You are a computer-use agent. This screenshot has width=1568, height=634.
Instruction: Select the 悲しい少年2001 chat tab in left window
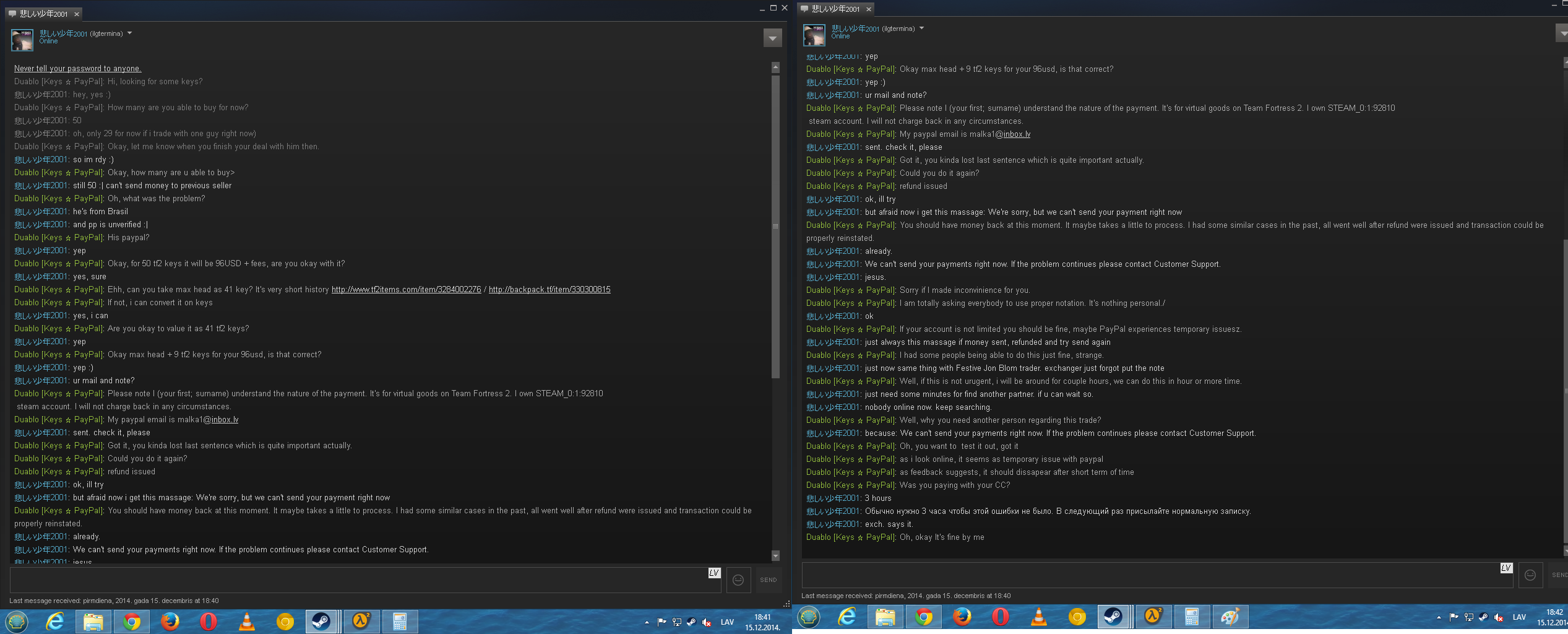coord(43,14)
